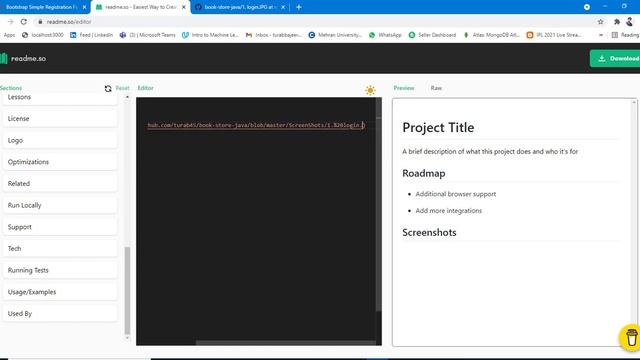Add the Running Tests section
Screen dimensions: 640x360
[x=60, y=270]
